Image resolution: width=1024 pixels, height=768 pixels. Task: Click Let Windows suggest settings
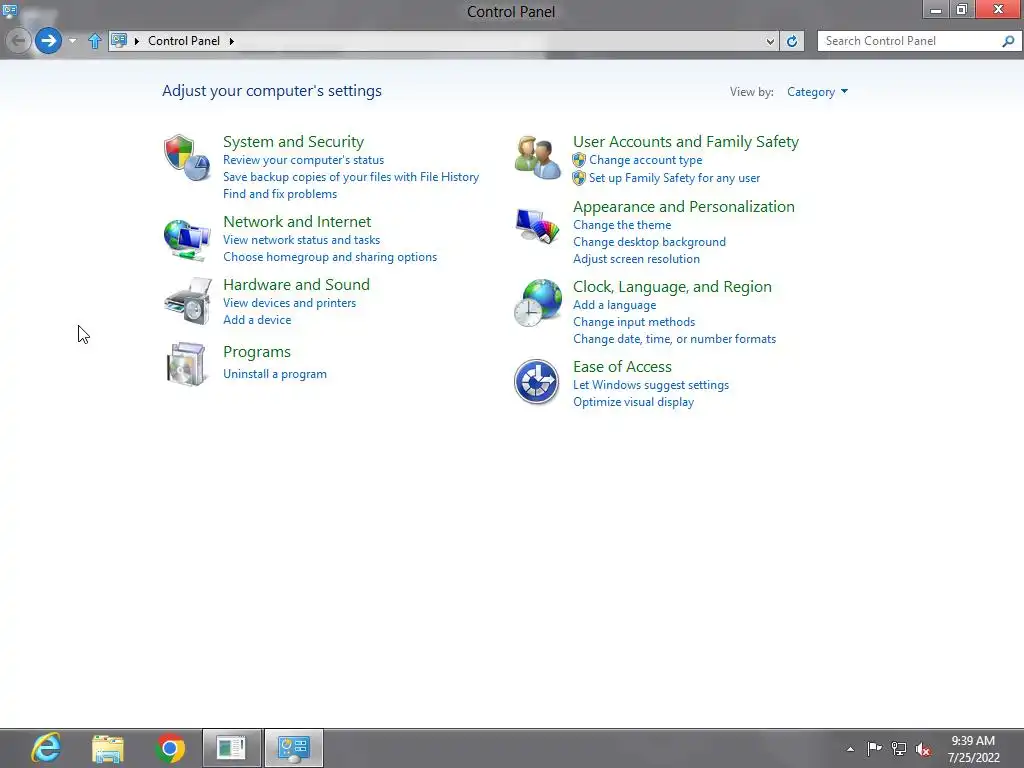click(650, 385)
